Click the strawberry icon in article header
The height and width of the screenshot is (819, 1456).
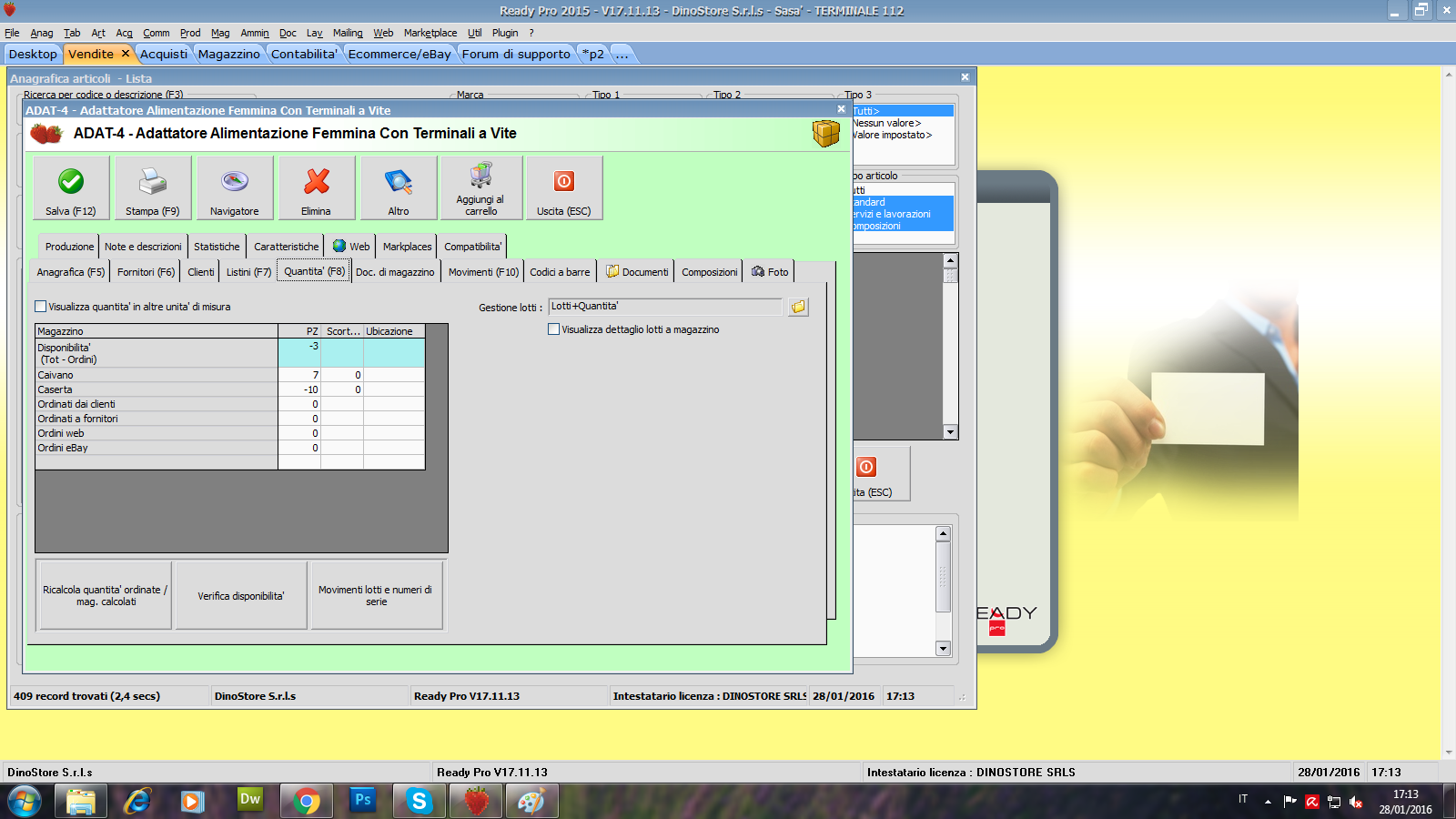click(x=46, y=134)
